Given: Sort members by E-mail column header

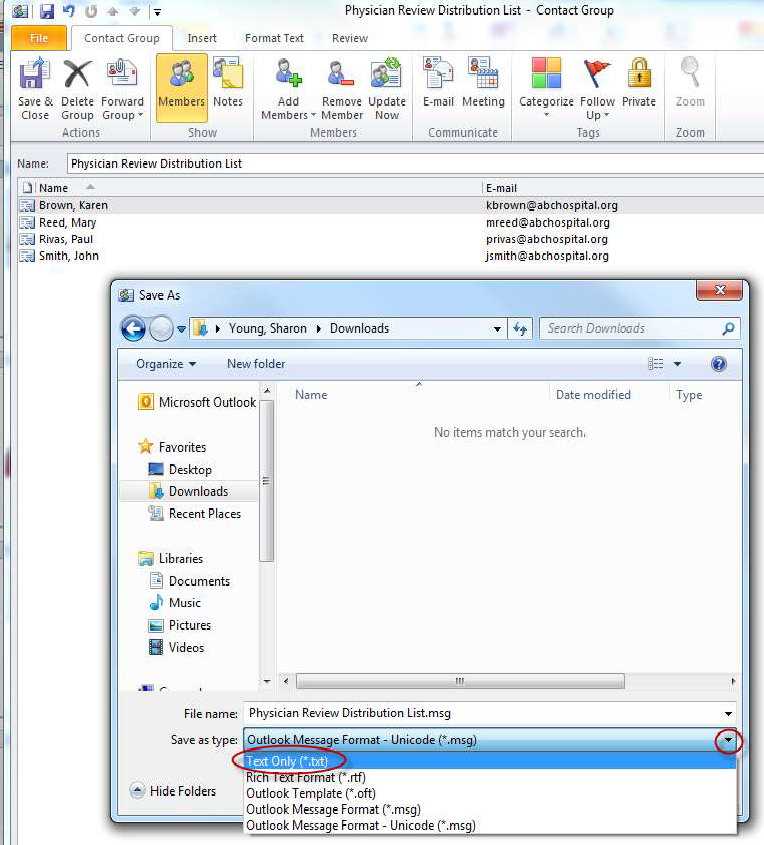Looking at the screenshot, I should pos(622,188).
